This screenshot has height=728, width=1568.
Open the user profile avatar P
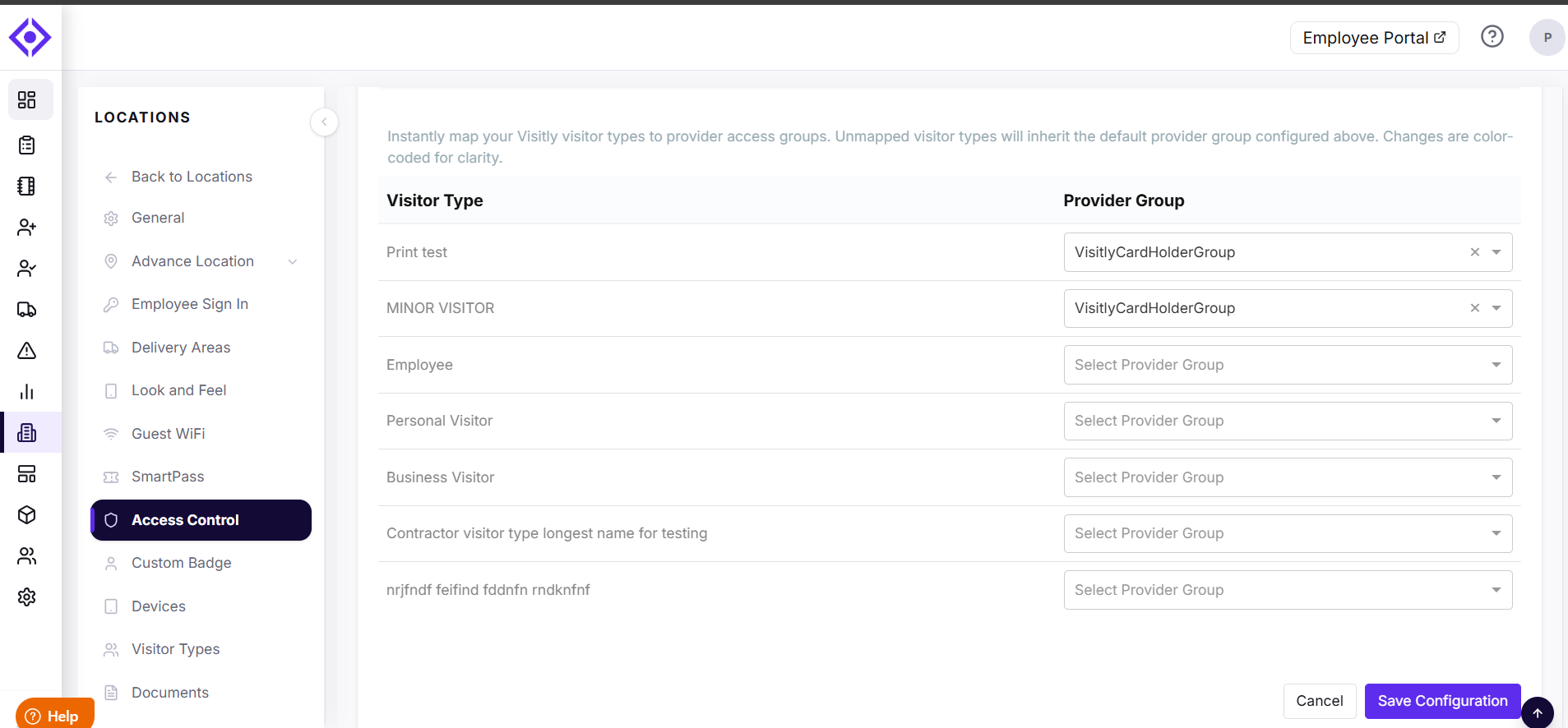[x=1547, y=38]
